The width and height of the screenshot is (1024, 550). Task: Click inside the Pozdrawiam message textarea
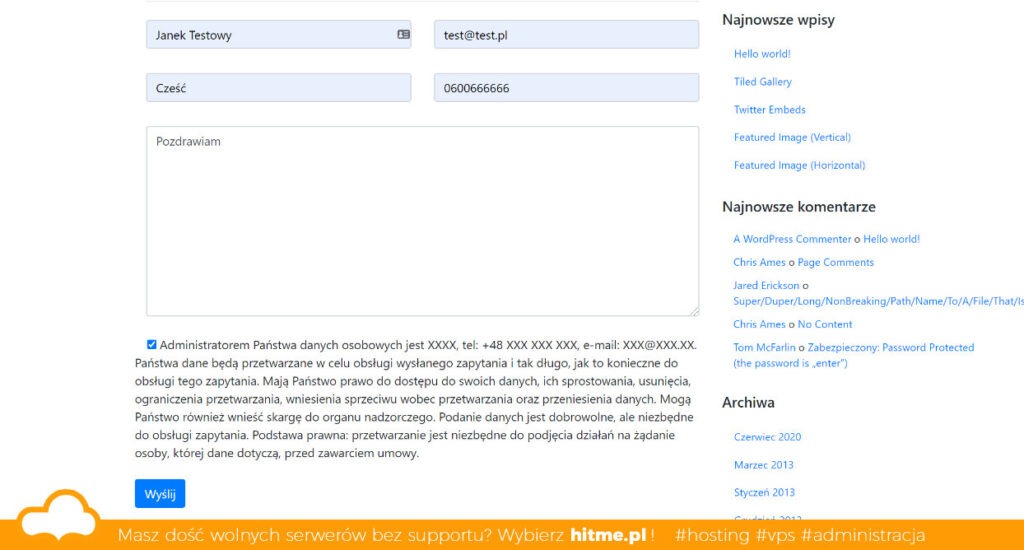(x=422, y=220)
